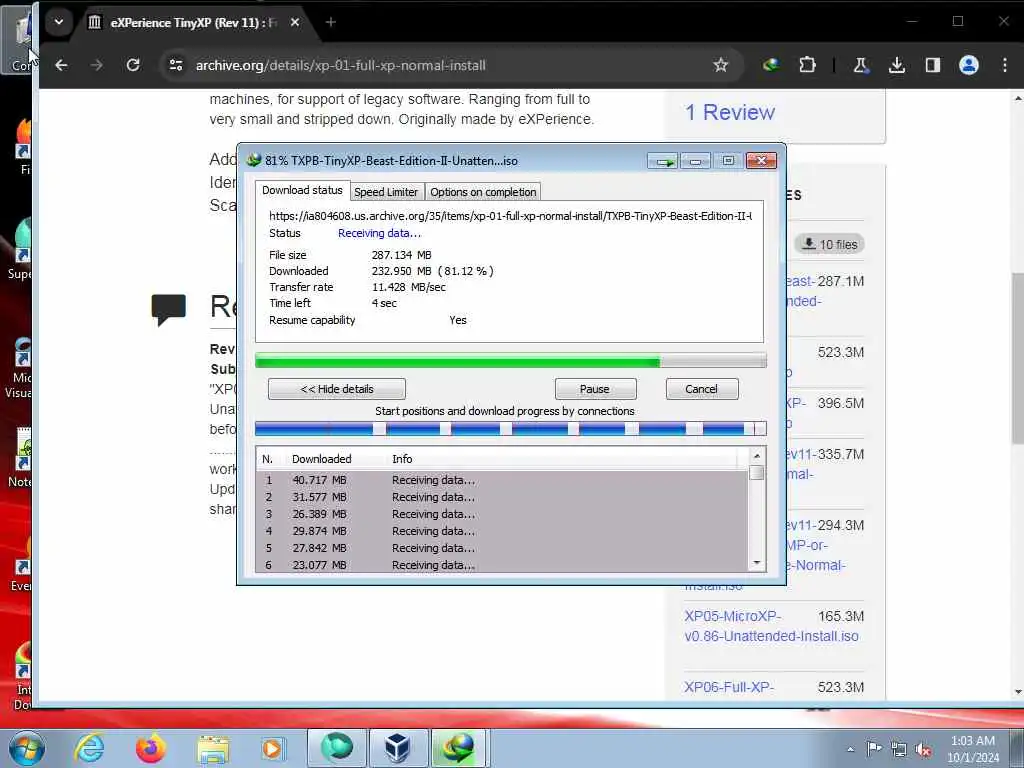Select connection row 6 with 23.077 MB
Image resolution: width=1024 pixels, height=768 pixels.
click(502, 565)
